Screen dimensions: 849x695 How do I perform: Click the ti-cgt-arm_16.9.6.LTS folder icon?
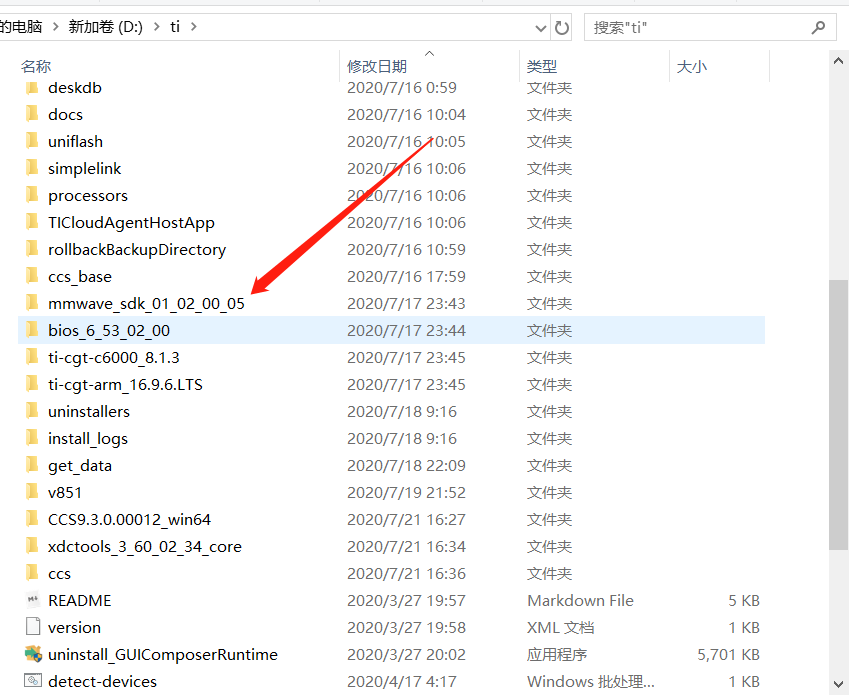[x=32, y=384]
